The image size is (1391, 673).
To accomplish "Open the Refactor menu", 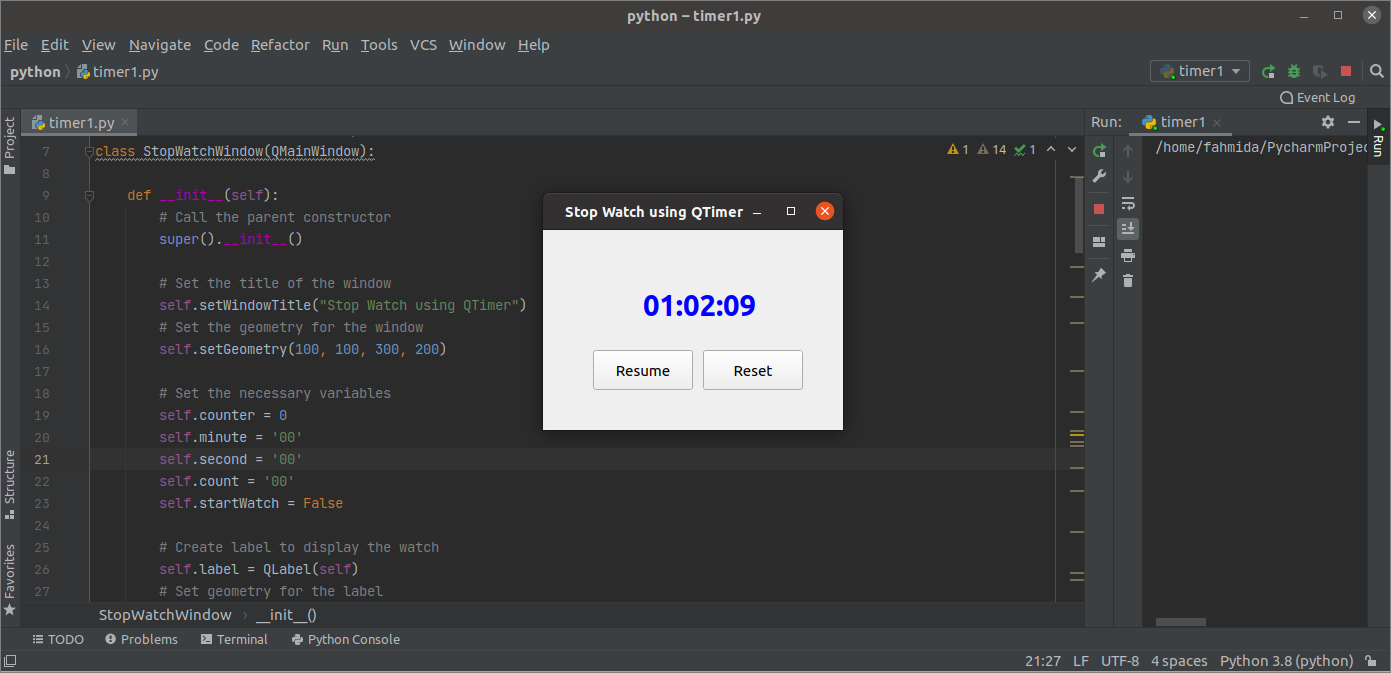I will 280,45.
